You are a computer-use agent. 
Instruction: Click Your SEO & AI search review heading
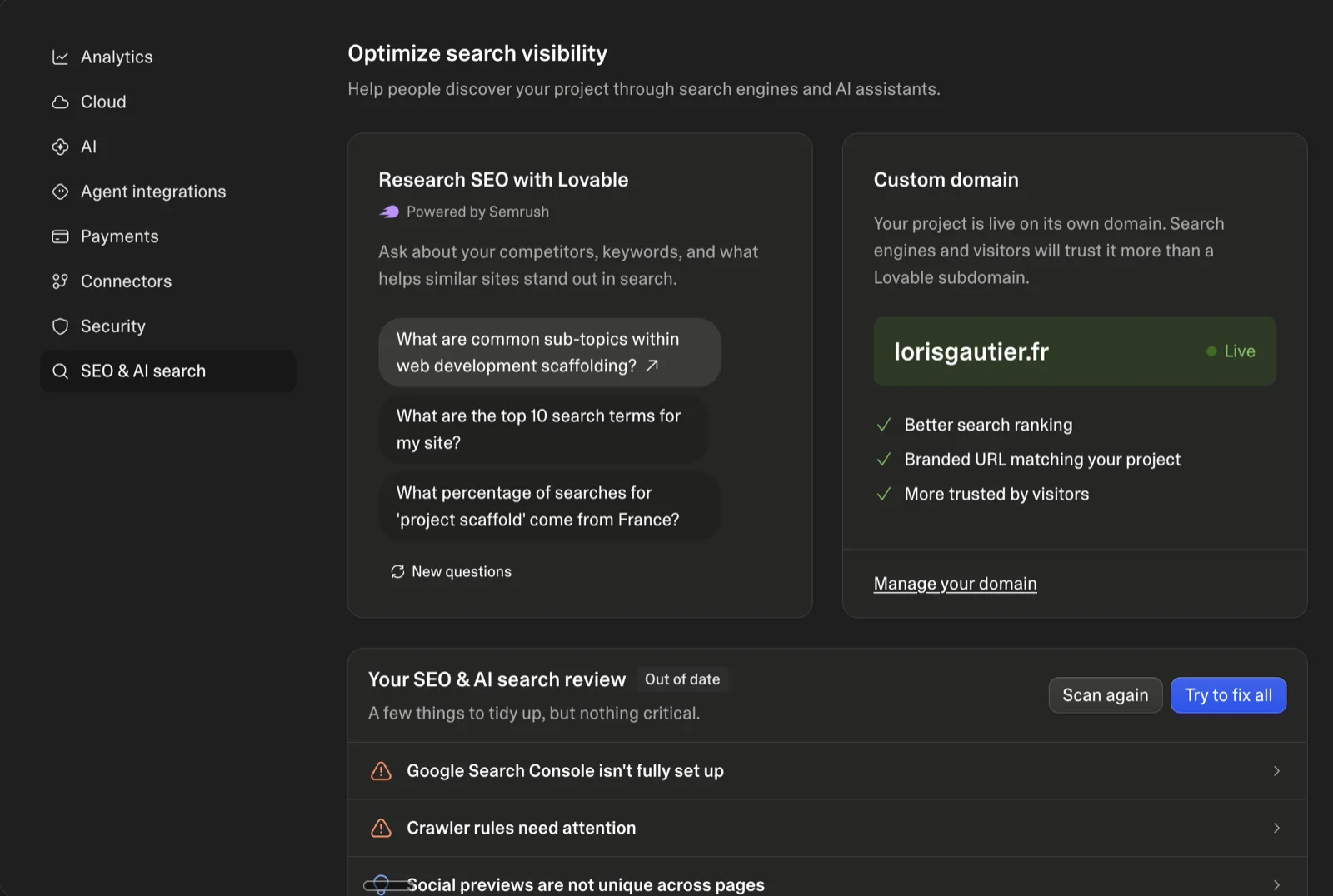(497, 679)
